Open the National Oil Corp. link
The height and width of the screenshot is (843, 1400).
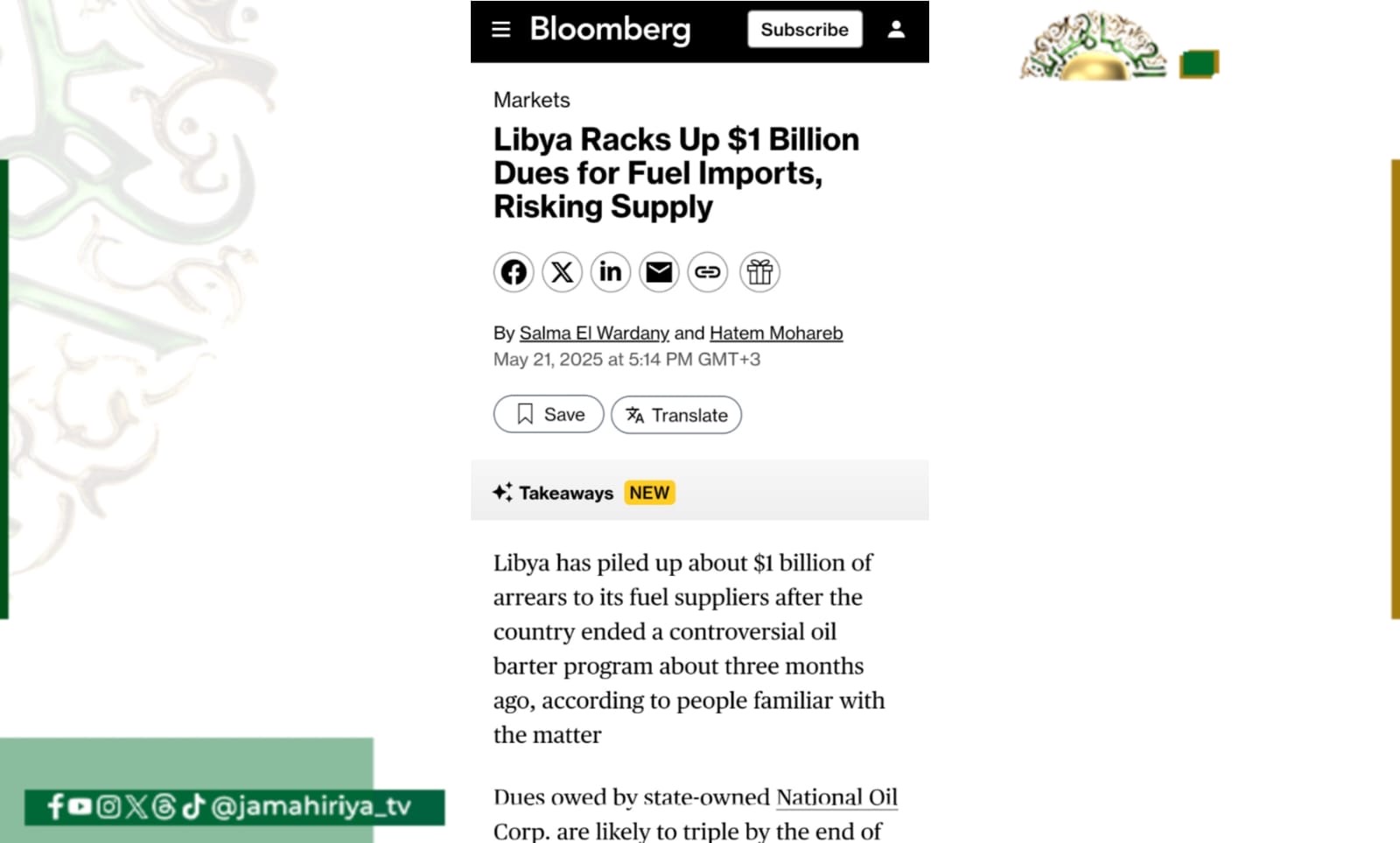coord(836,797)
